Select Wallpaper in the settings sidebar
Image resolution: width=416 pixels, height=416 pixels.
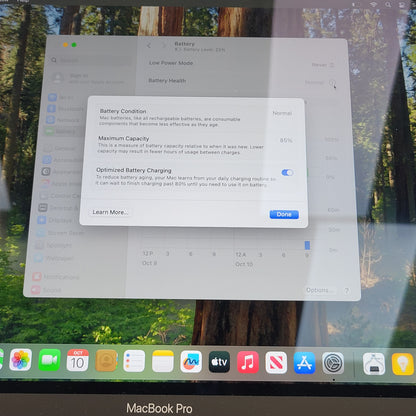(x=54, y=258)
